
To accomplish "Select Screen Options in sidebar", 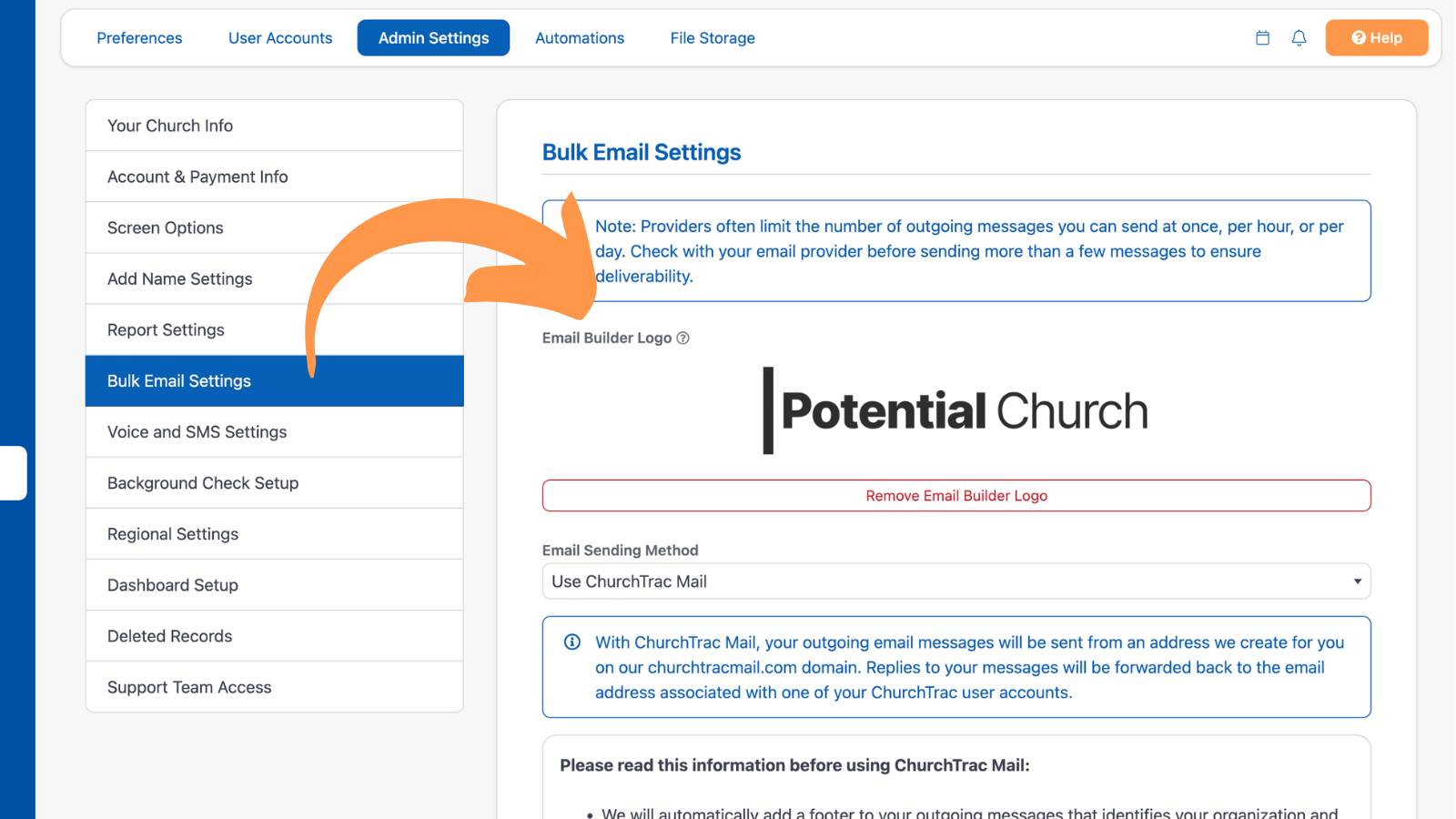I will click(274, 227).
